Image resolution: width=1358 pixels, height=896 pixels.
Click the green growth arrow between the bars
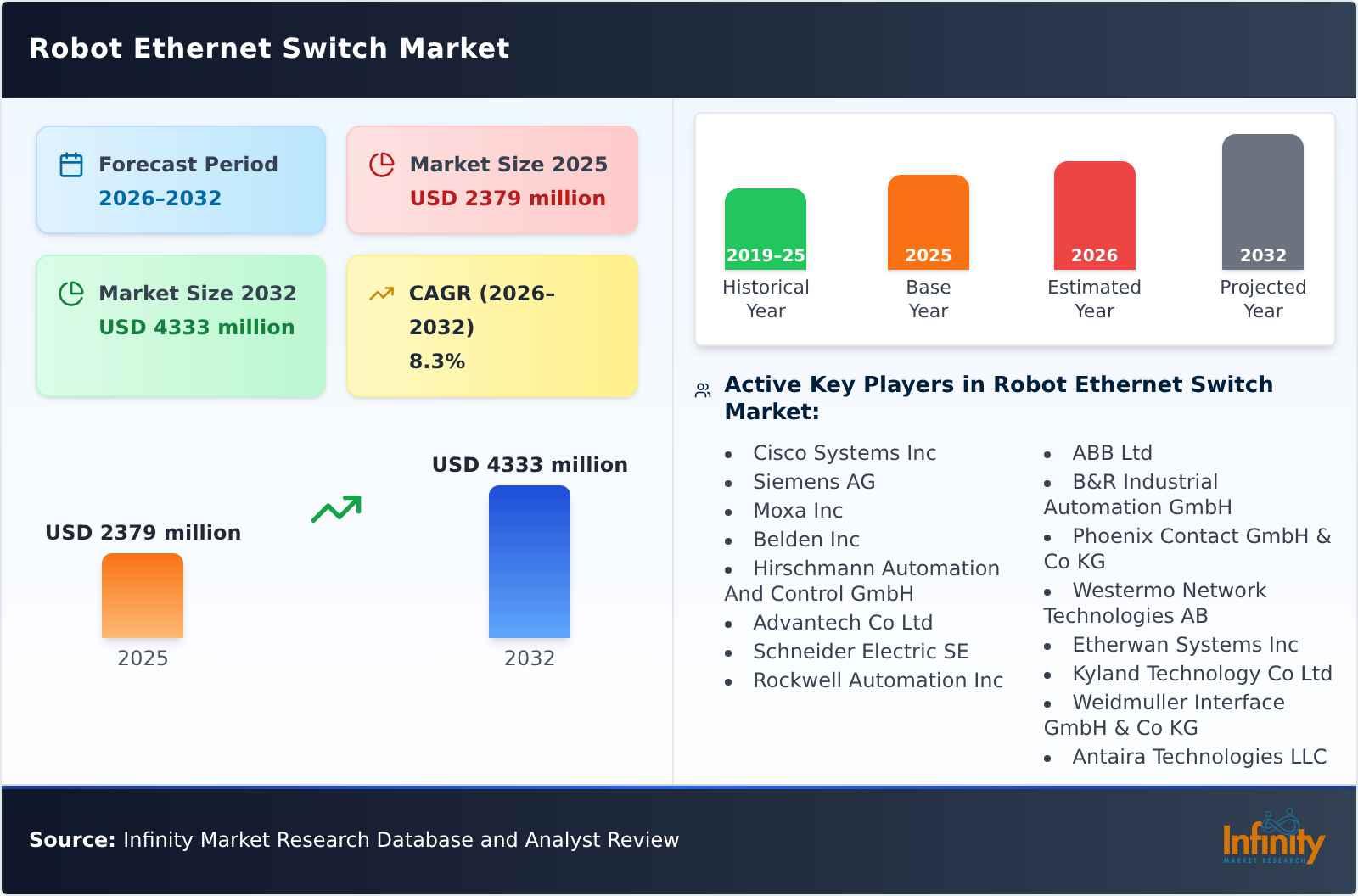(x=336, y=509)
